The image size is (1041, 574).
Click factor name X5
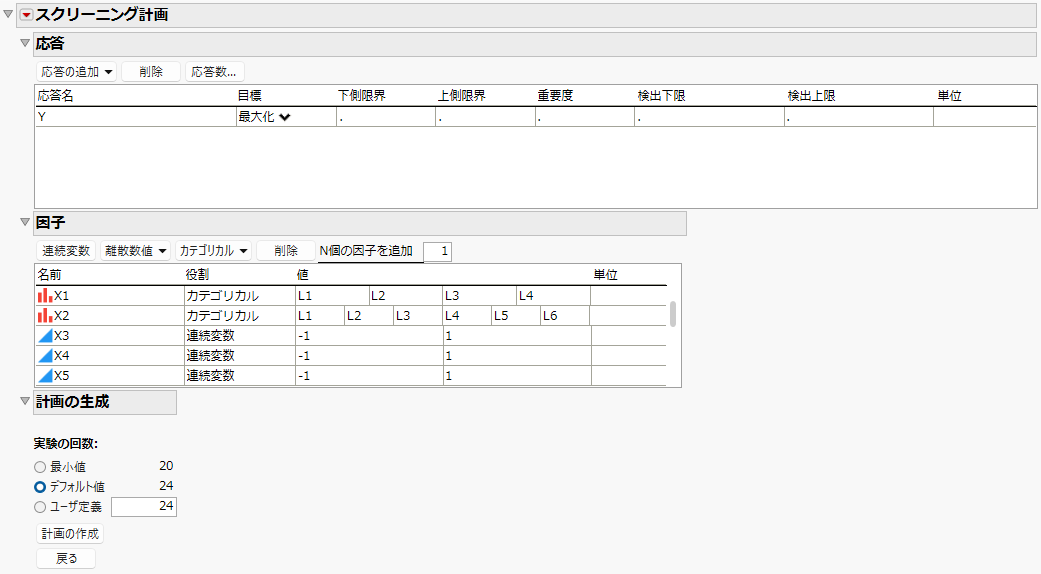[x=61, y=376]
